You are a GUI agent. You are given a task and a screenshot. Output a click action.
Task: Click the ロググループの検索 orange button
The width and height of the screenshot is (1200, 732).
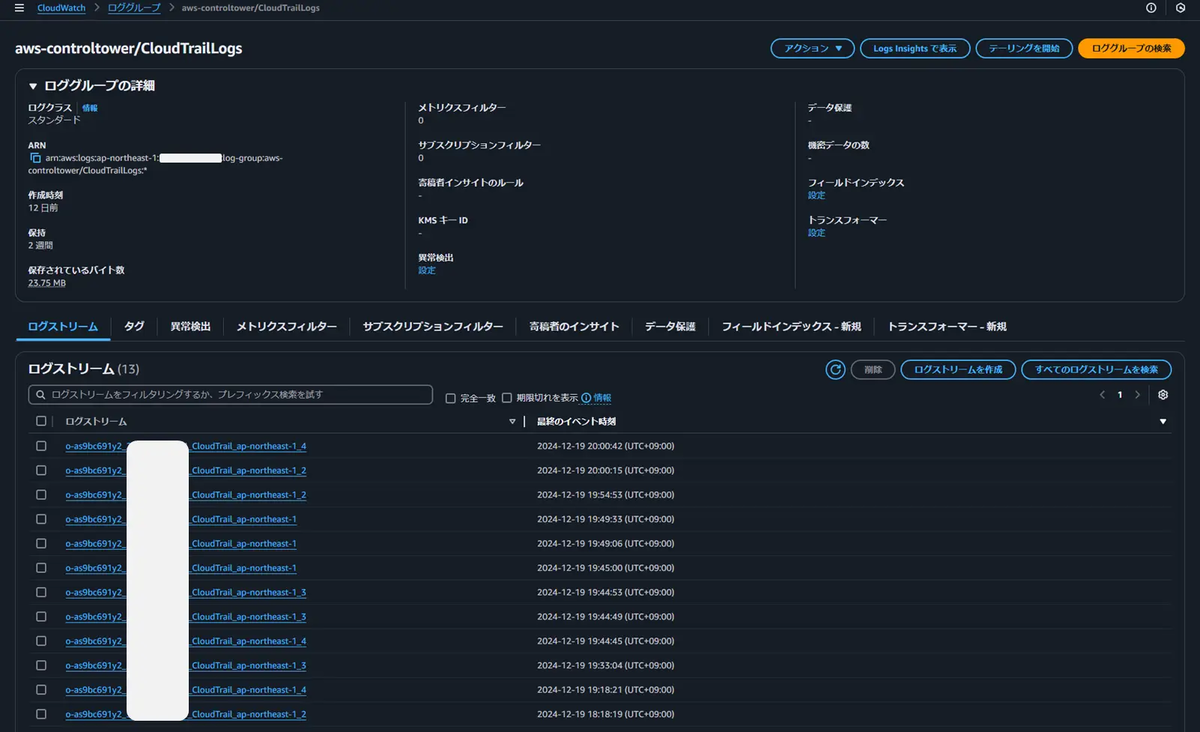click(1131, 48)
